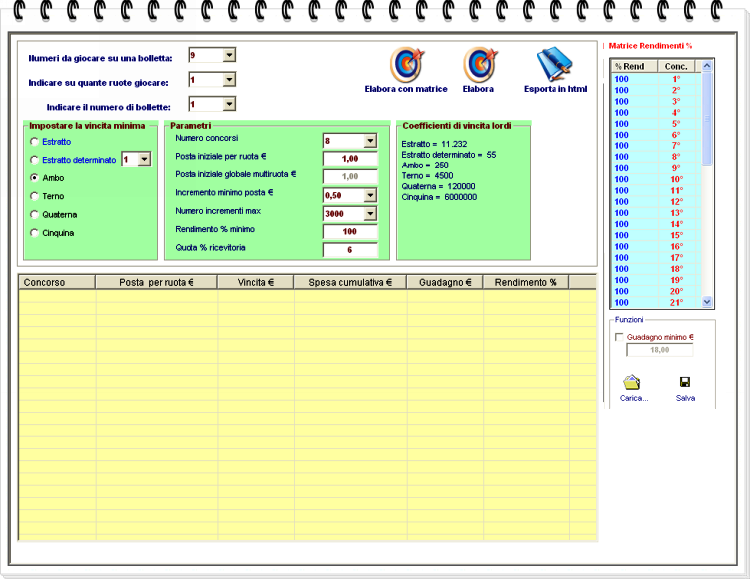Click the % Rend cell for 5° concorso
The width and height of the screenshot is (750, 579).
[x=635, y=124]
